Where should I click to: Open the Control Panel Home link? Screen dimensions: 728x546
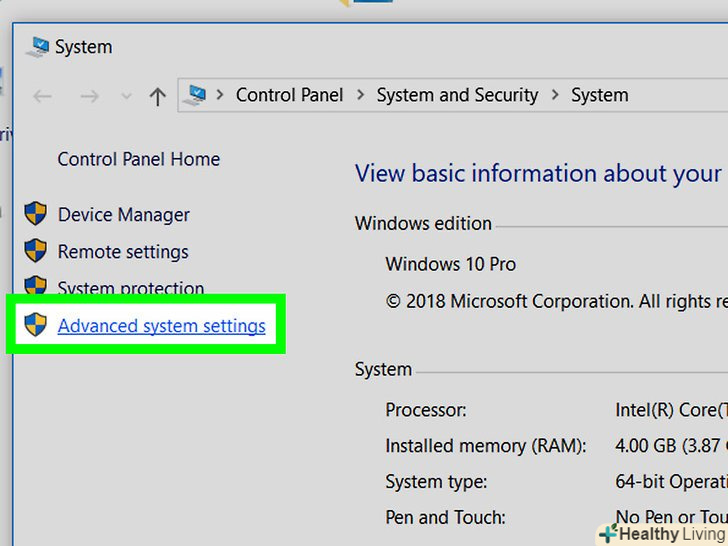point(138,159)
